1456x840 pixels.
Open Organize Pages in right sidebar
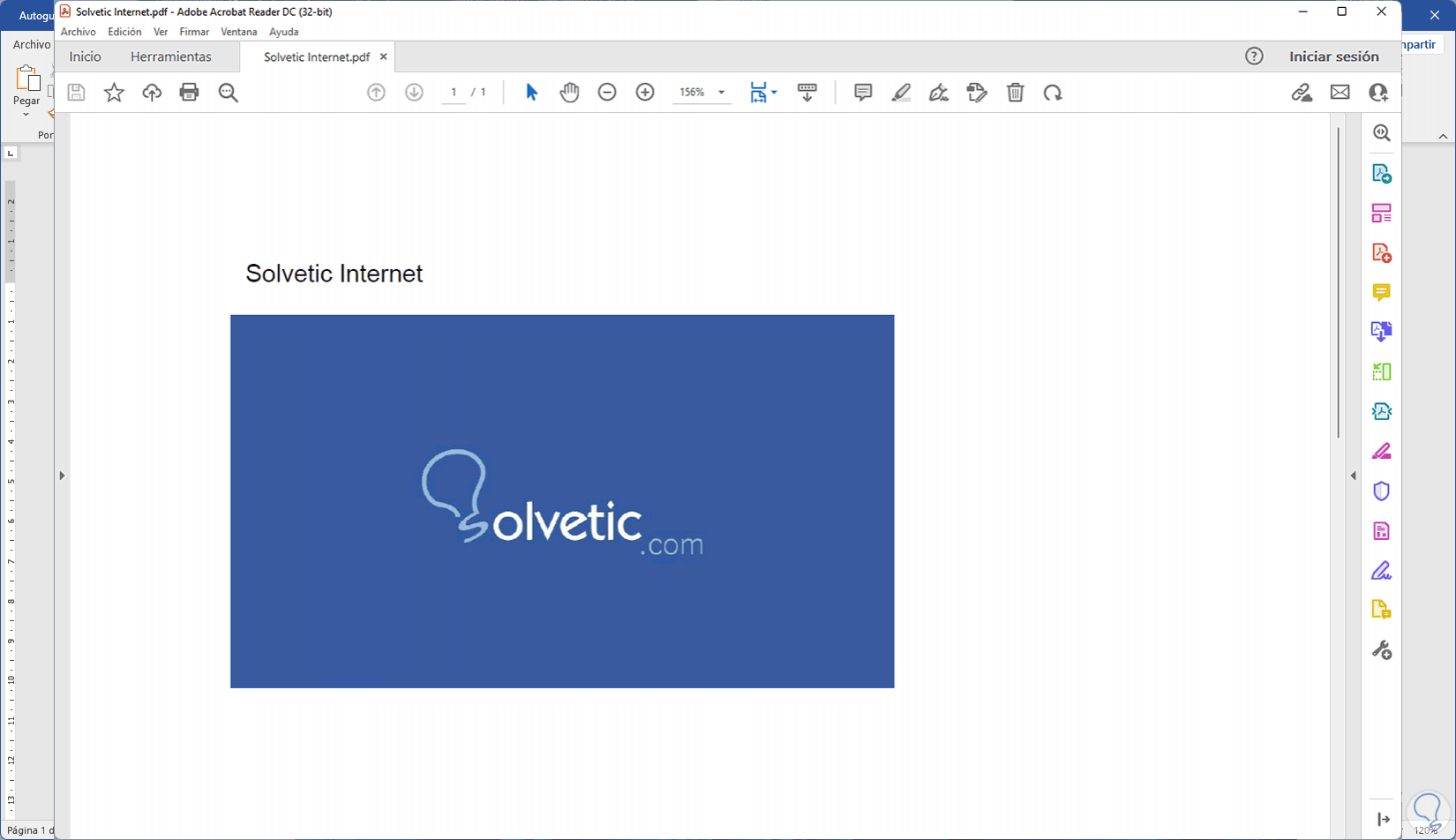coord(1382,371)
